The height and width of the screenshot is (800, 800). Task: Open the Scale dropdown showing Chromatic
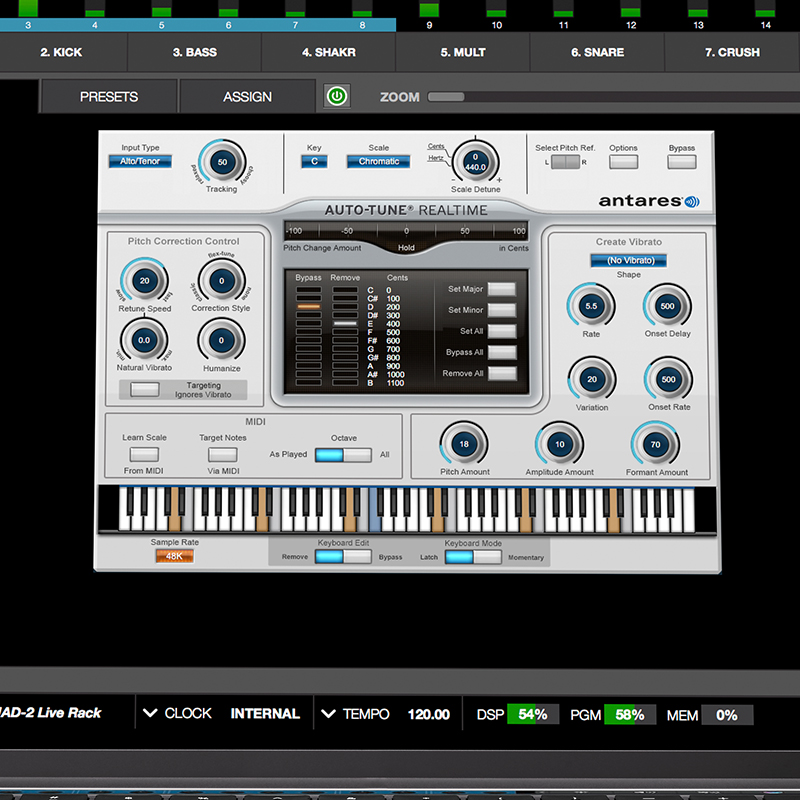click(379, 161)
